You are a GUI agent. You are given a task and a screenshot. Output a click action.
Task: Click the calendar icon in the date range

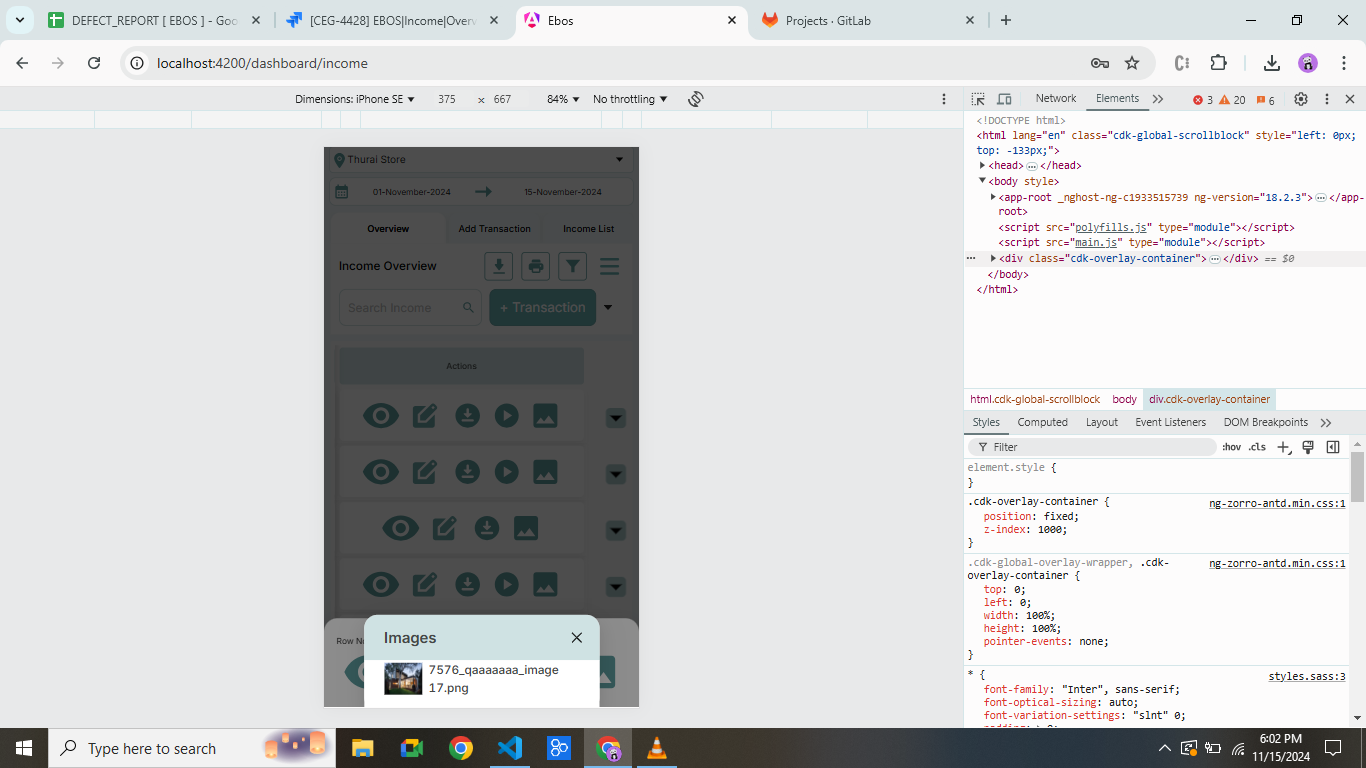coord(341,192)
